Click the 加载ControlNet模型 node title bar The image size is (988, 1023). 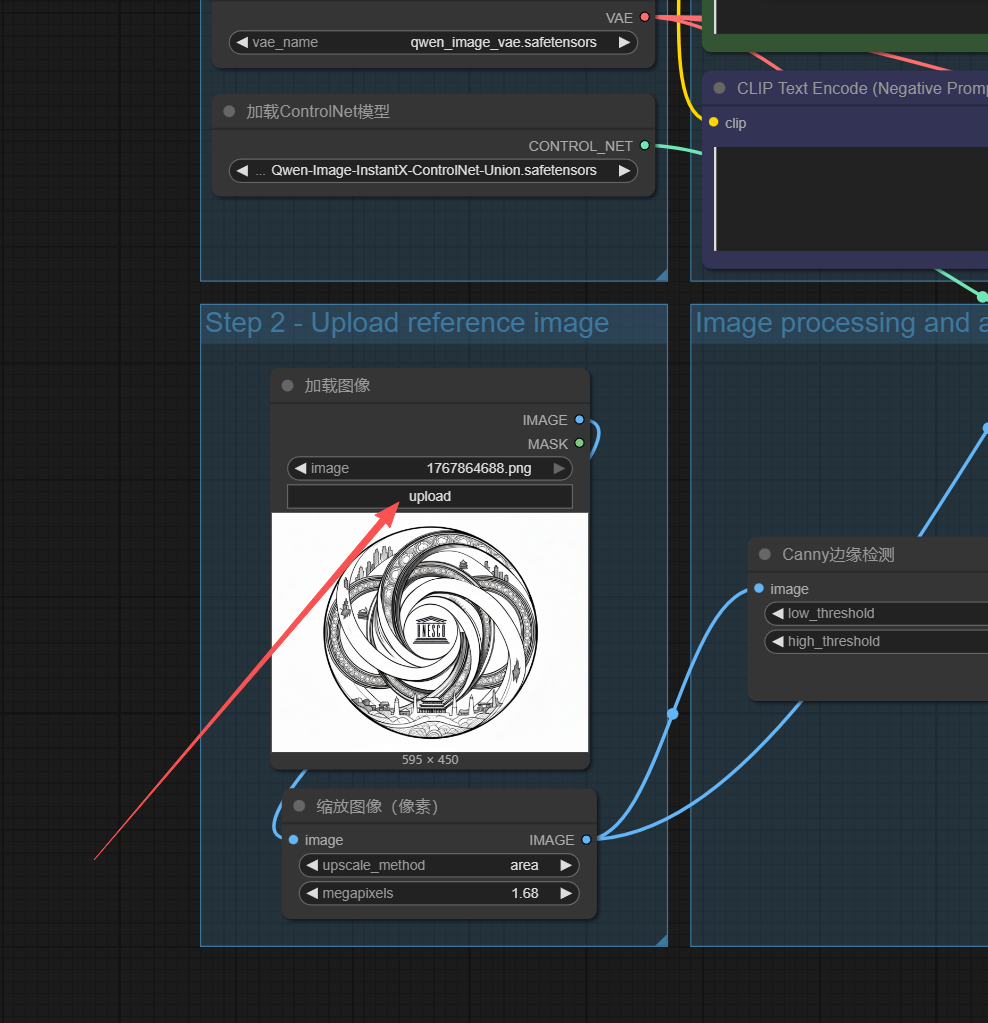coord(433,112)
